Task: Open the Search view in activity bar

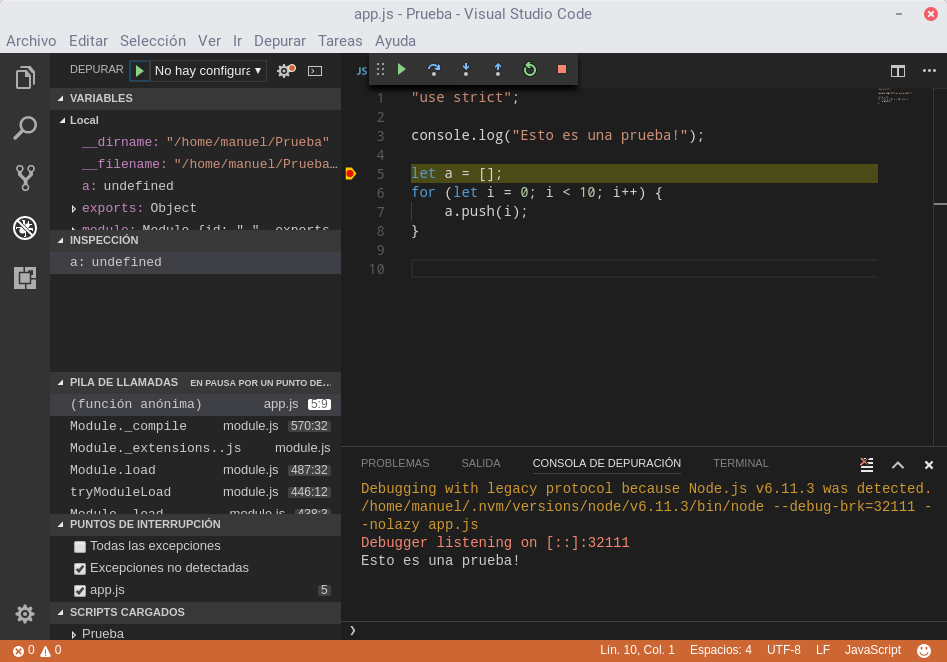Action: coord(25,127)
